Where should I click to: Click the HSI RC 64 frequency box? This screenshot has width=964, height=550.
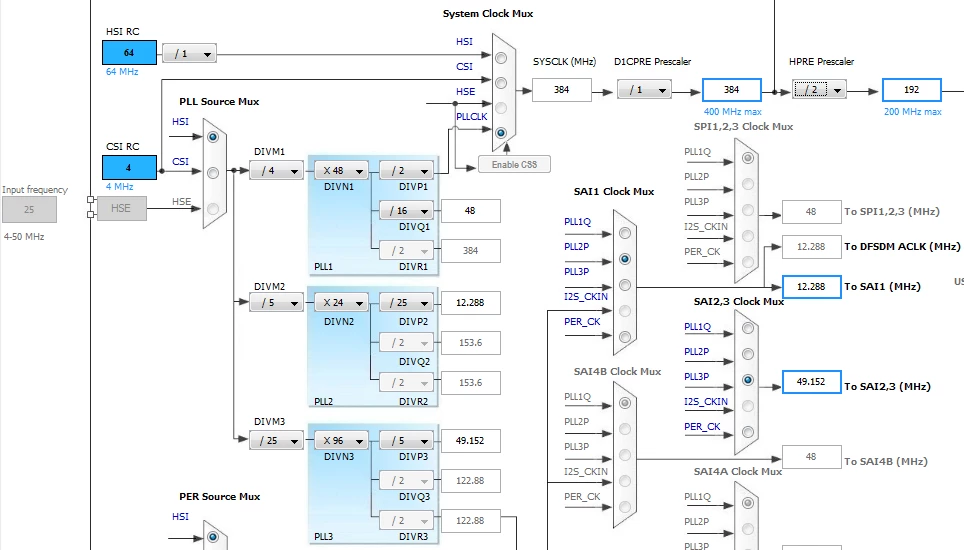pyautogui.click(x=129, y=53)
